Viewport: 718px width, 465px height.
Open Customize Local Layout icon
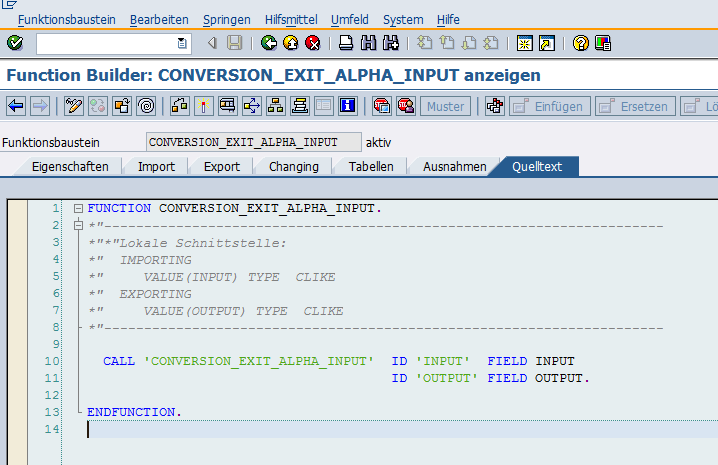(603, 43)
